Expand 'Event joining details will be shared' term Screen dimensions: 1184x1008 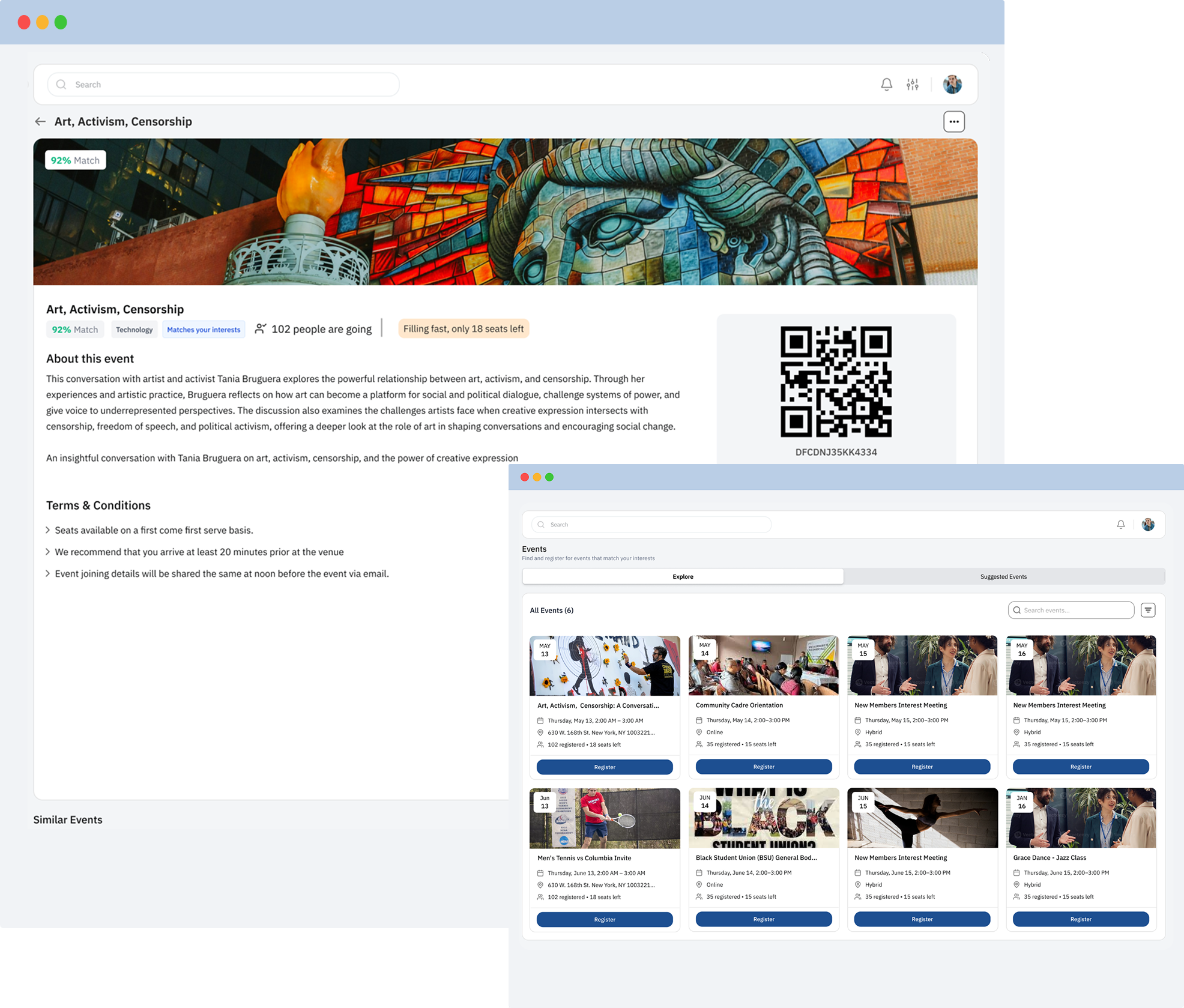point(47,573)
